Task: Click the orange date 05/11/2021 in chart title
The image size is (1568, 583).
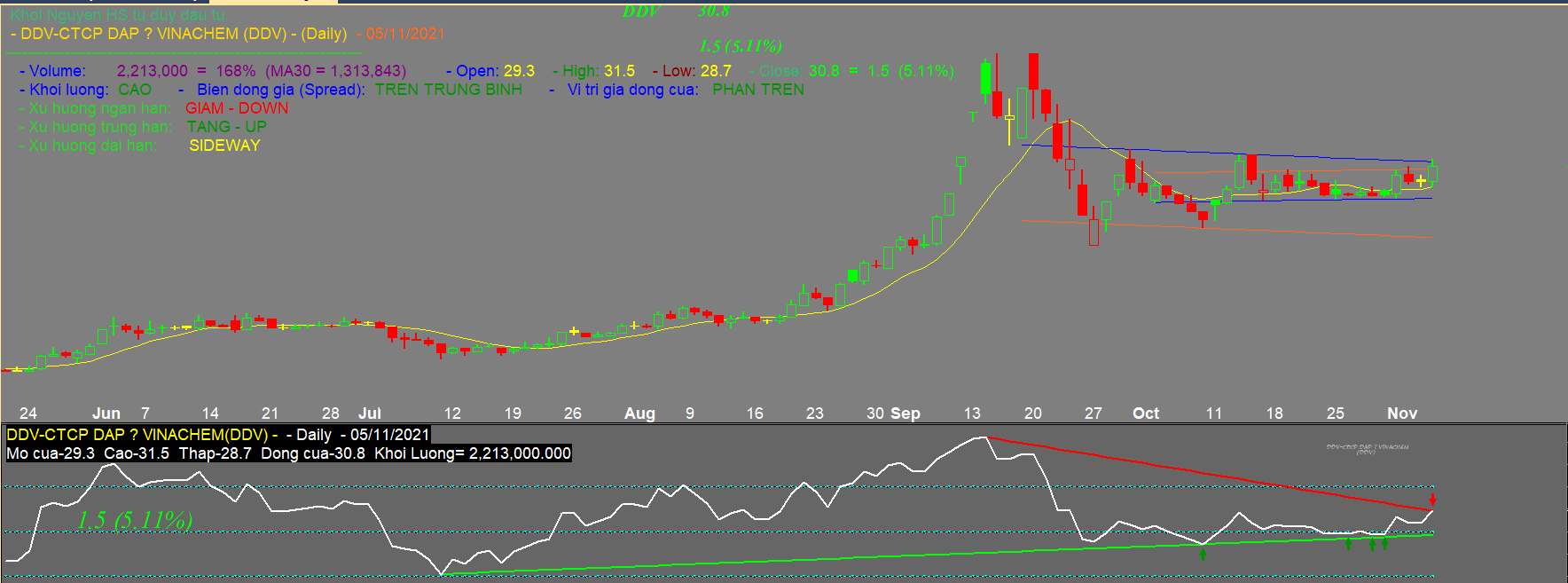Action: 405,34
